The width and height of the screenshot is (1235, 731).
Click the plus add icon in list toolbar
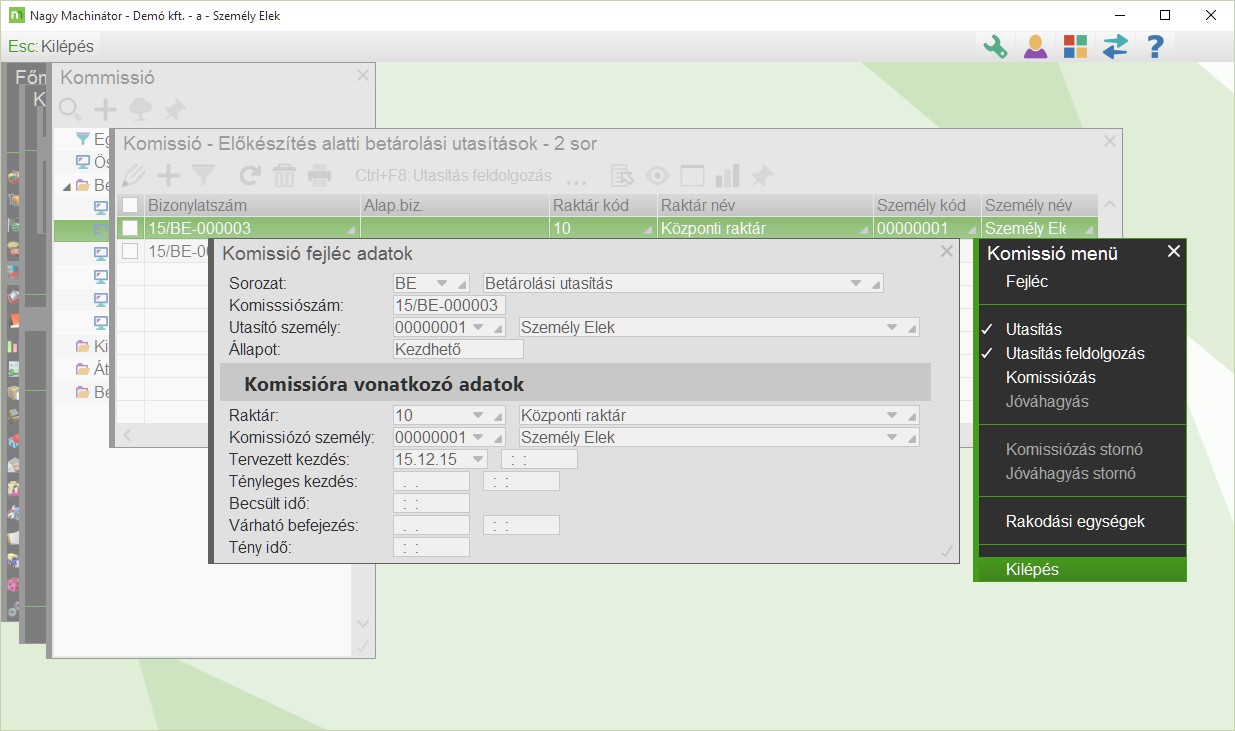(x=168, y=175)
